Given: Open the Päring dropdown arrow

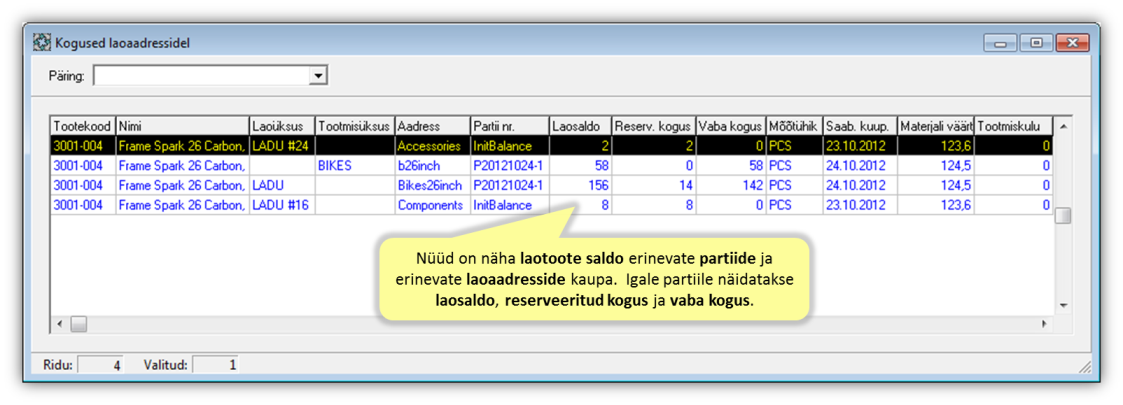Looking at the screenshot, I should [x=319, y=75].
